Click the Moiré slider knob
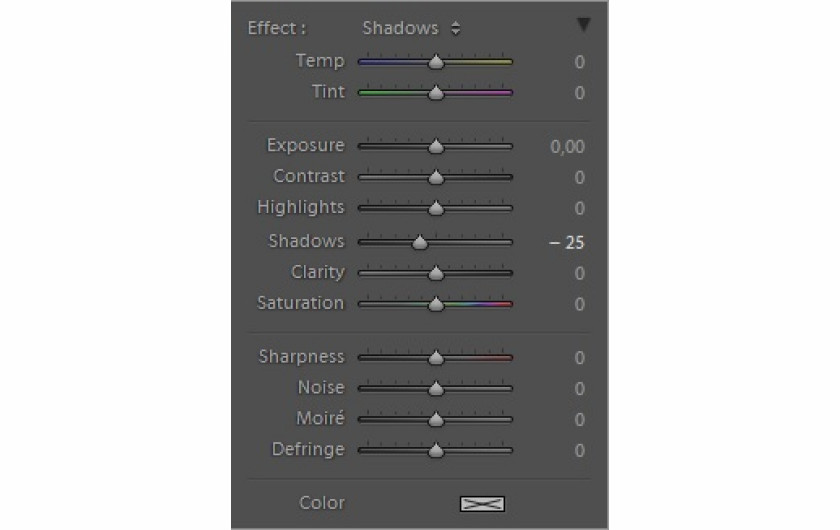 pyautogui.click(x=436, y=420)
